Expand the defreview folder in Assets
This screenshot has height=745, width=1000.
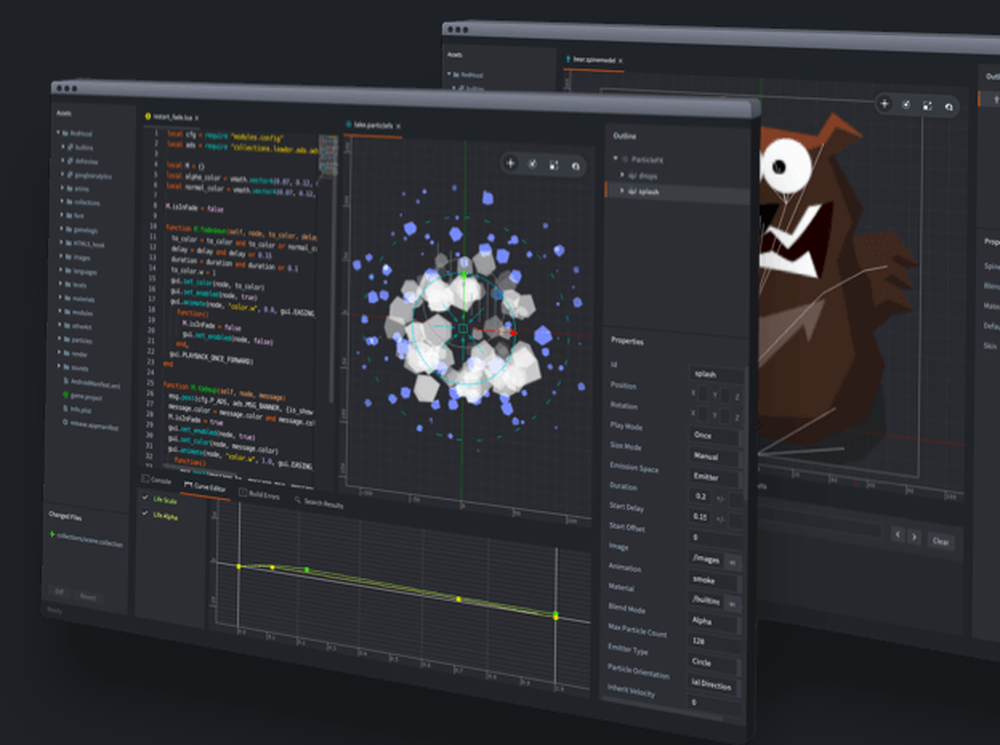coord(62,160)
